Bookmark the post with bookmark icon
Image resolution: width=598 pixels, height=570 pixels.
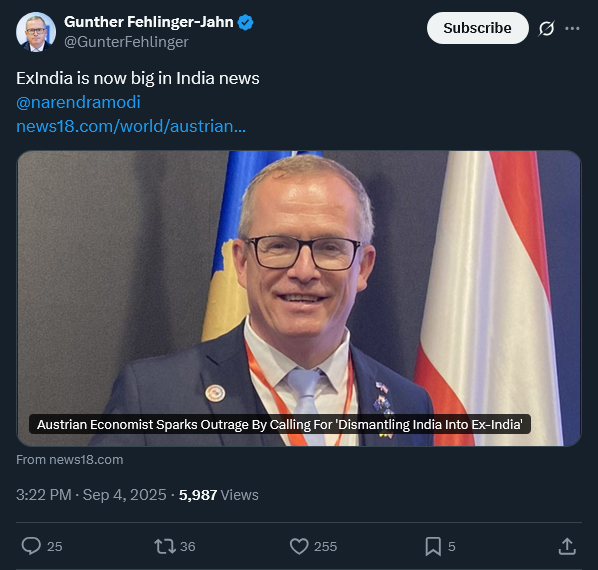(433, 546)
